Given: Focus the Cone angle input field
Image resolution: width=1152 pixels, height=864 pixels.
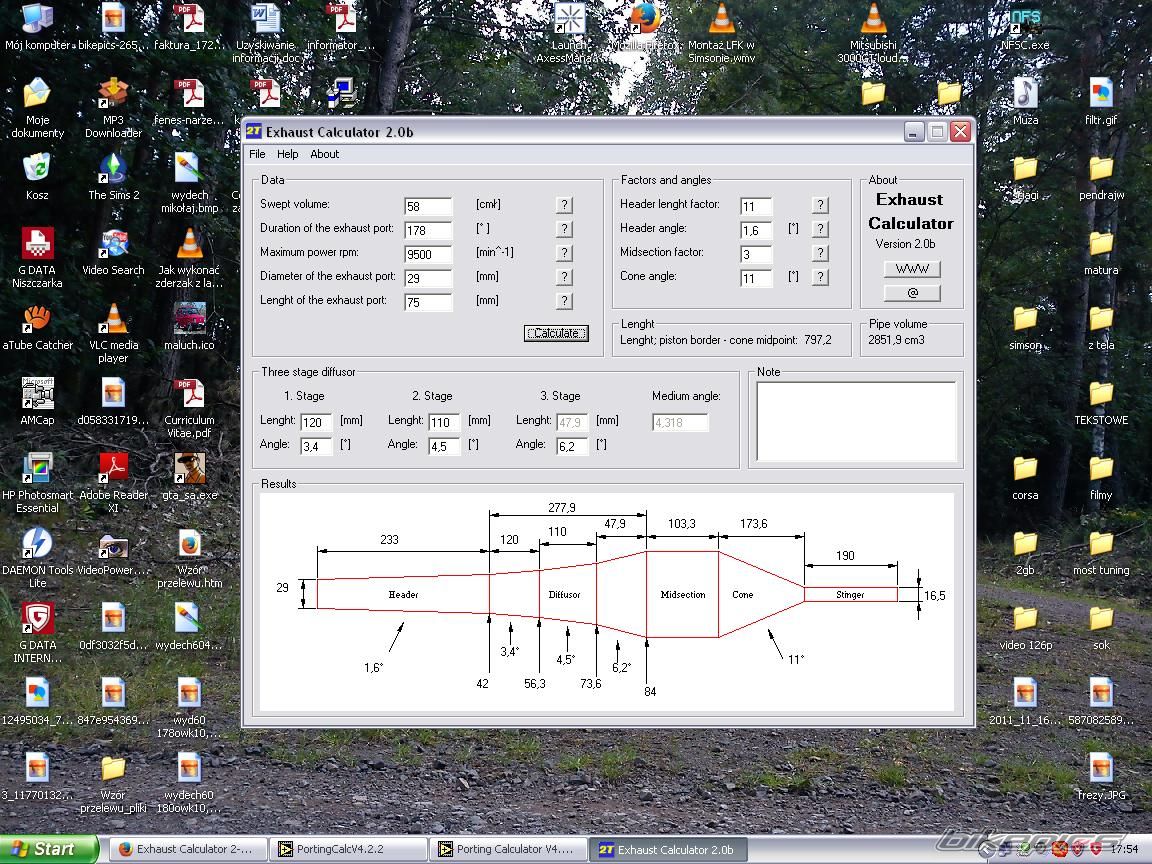Looking at the screenshot, I should [x=756, y=278].
